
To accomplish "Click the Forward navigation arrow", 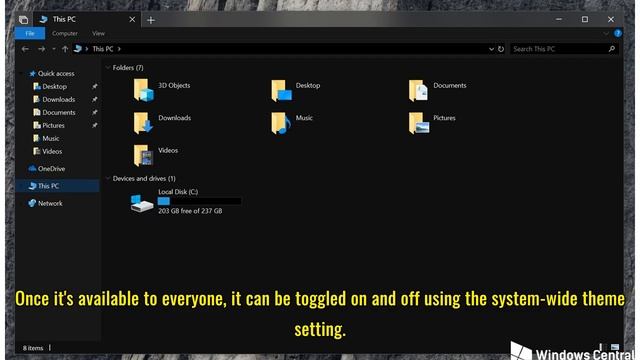I will [42, 49].
